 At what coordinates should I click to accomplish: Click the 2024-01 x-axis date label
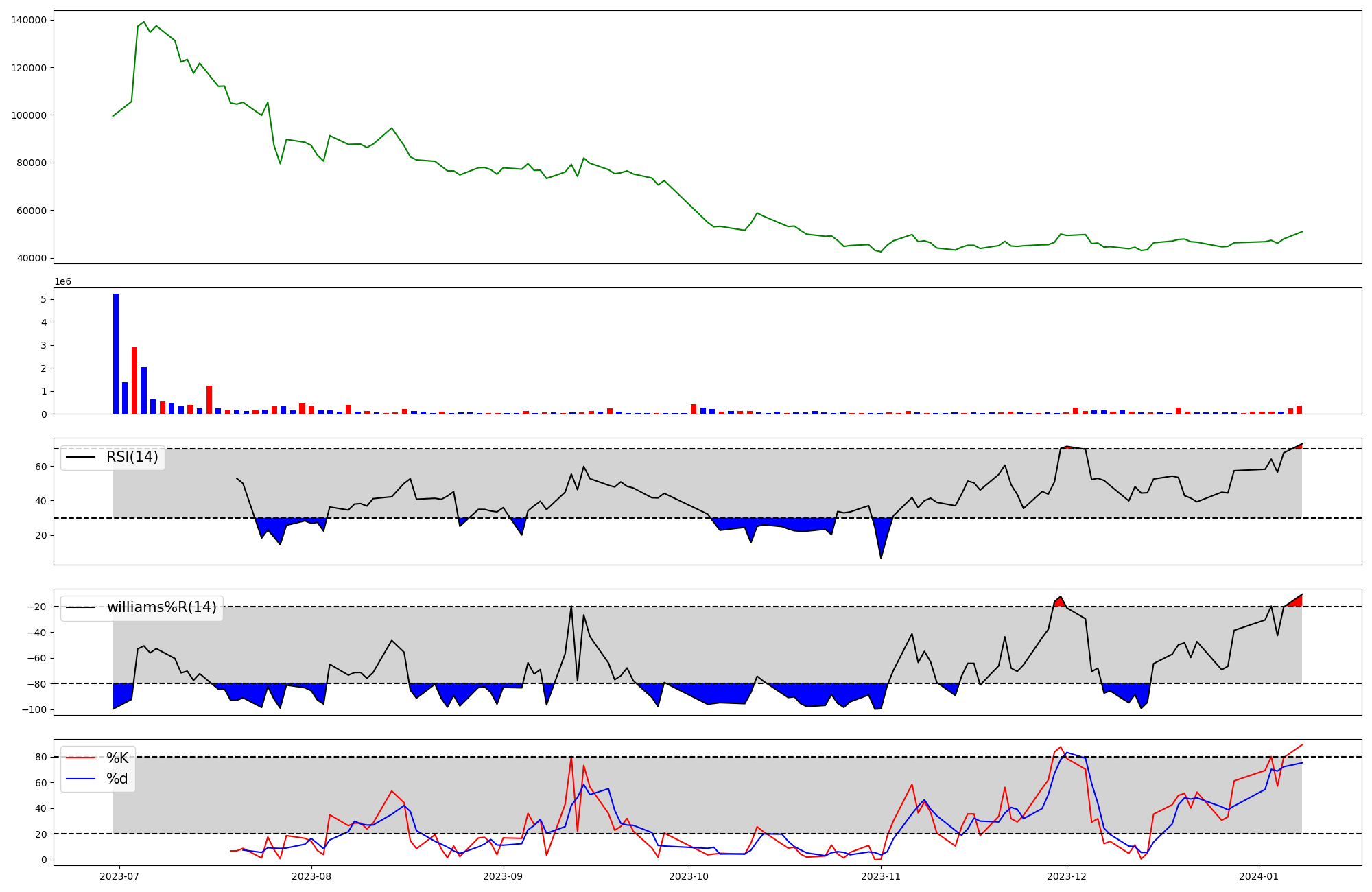pyautogui.click(x=1259, y=876)
